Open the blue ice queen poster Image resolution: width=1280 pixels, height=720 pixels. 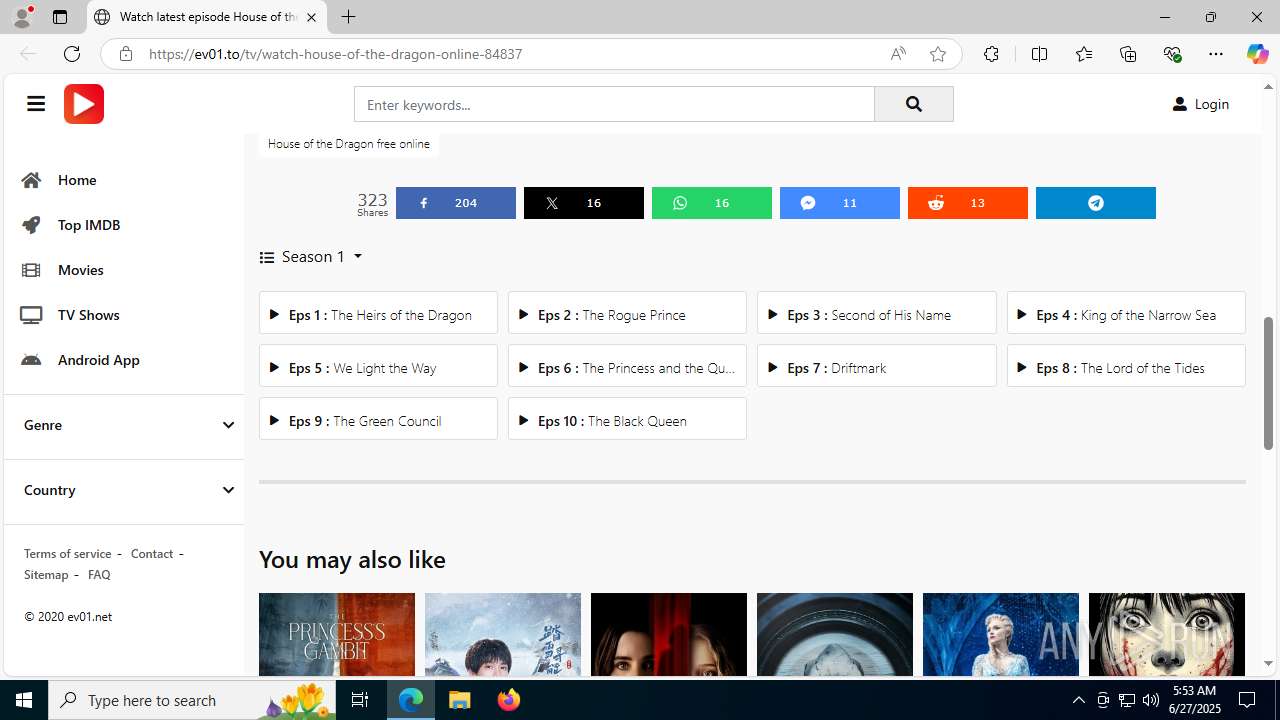coord(1001,634)
